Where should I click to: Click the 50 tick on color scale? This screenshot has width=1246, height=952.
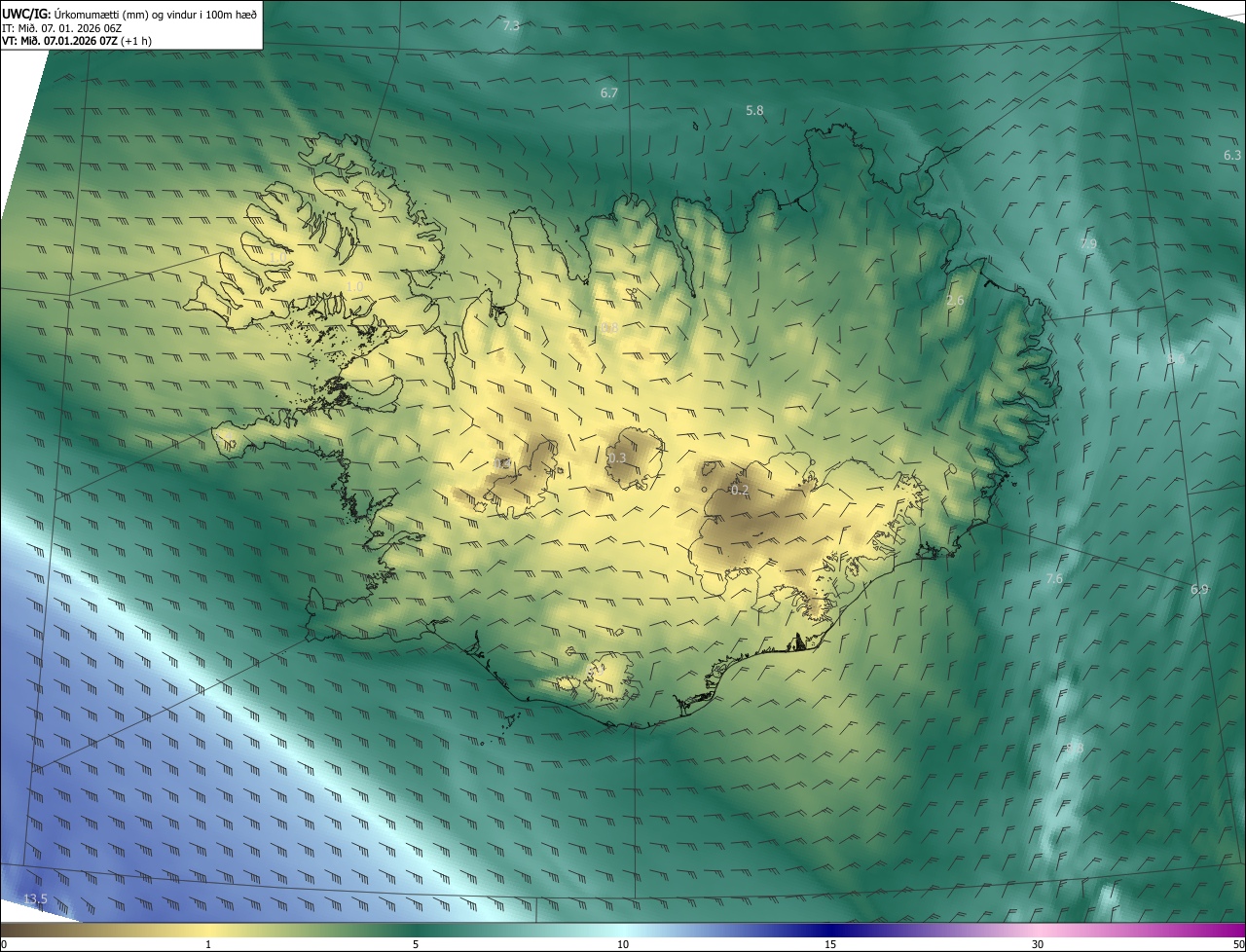tap(1238, 945)
